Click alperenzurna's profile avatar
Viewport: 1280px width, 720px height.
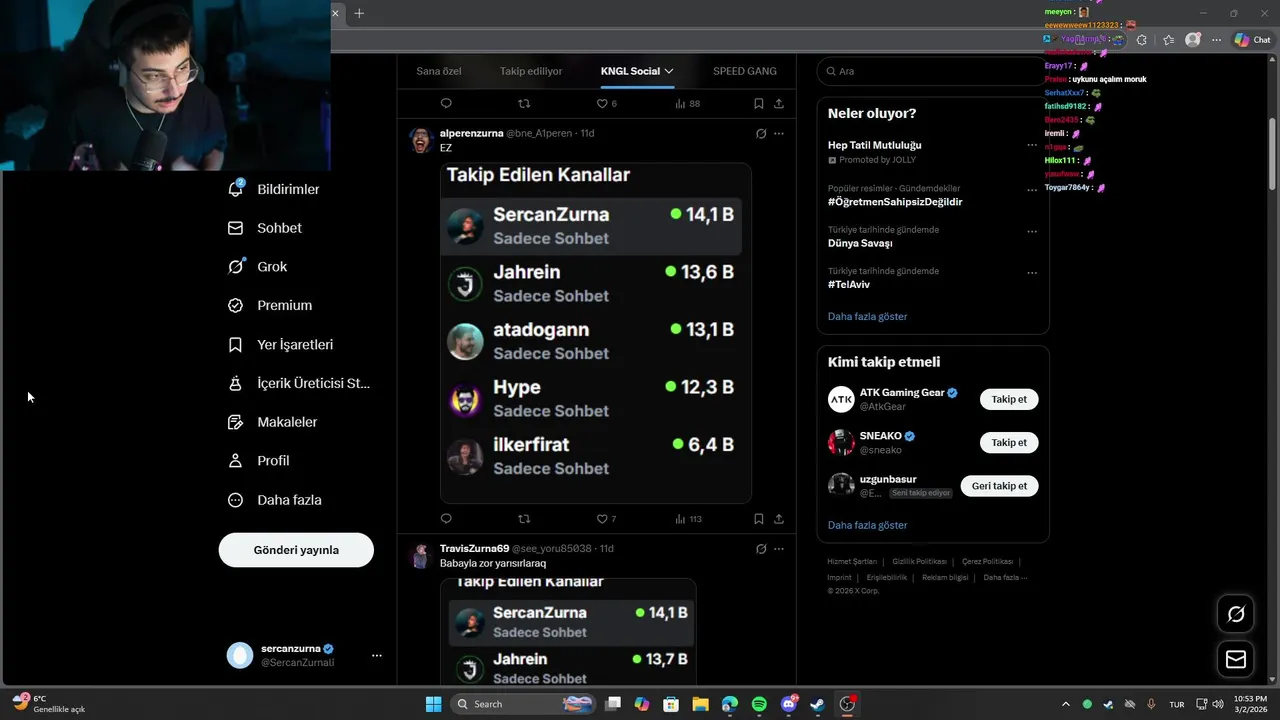coord(421,141)
